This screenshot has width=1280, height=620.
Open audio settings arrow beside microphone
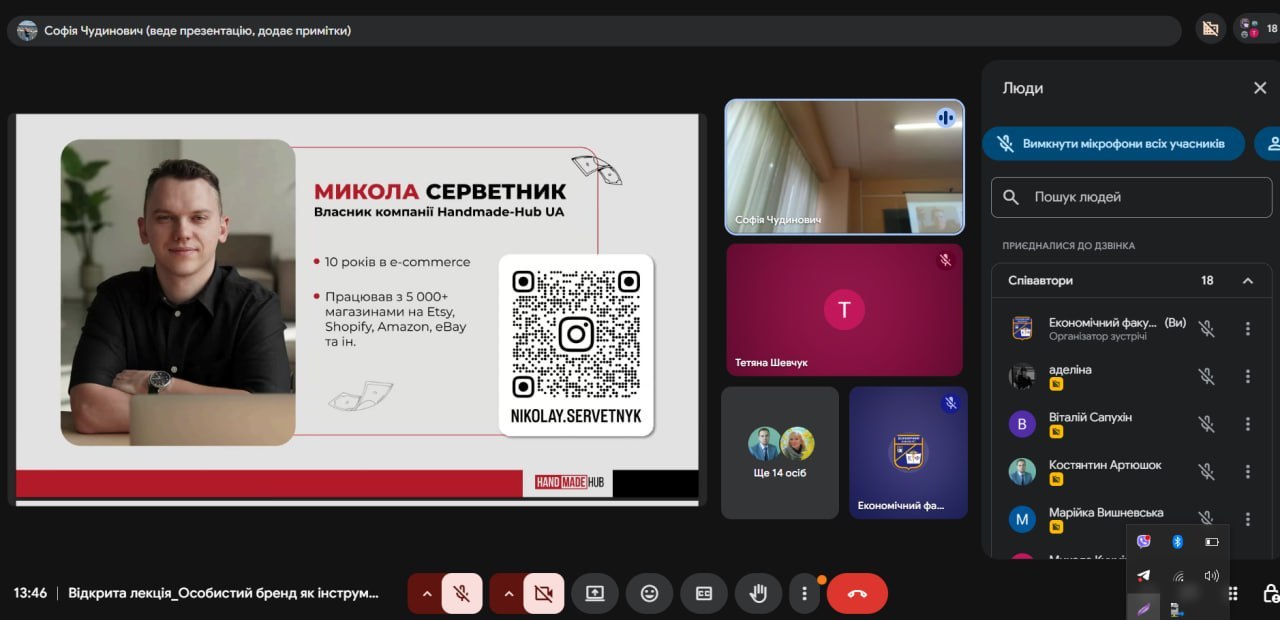coord(426,593)
